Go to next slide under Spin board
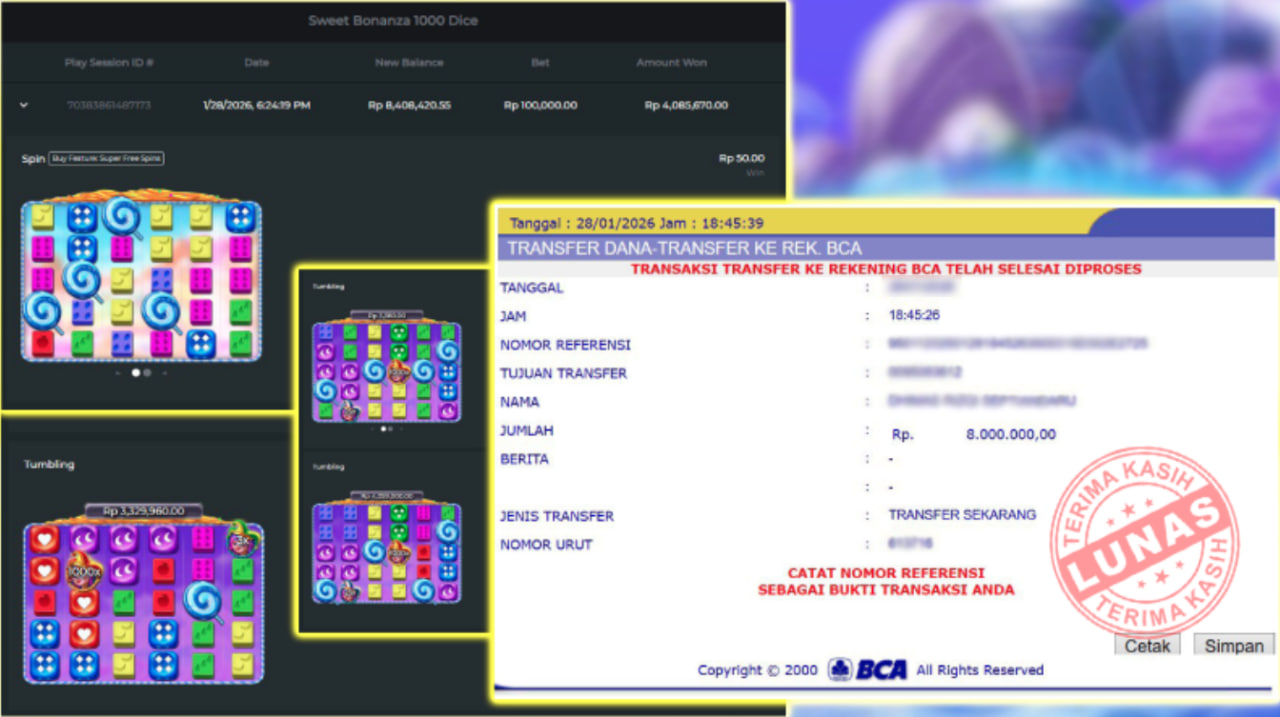Screen dimensions: 1280x717 165,373
